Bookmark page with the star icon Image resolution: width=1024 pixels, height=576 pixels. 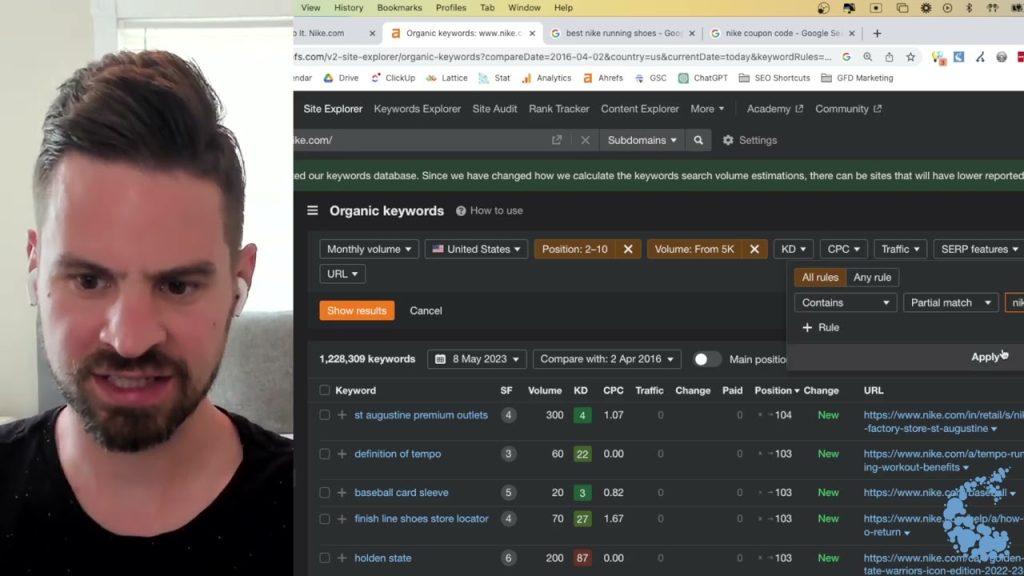pyautogui.click(x=910, y=57)
